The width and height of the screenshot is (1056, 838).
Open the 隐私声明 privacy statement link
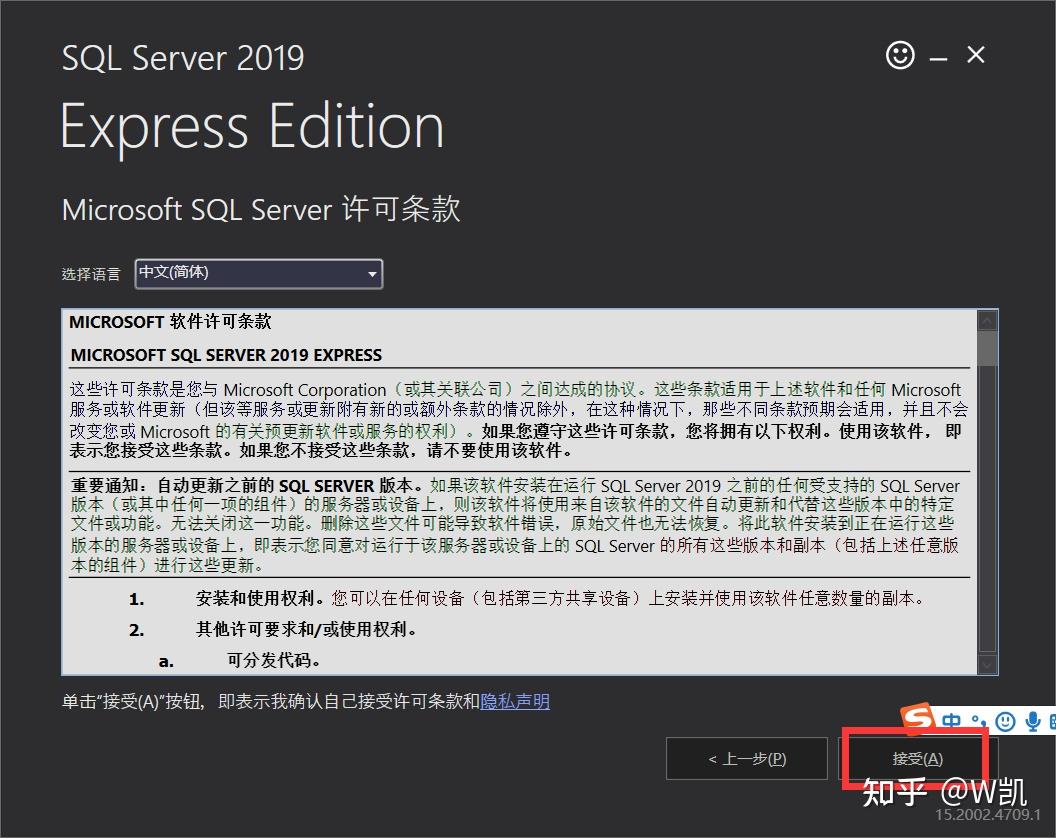tap(515, 701)
